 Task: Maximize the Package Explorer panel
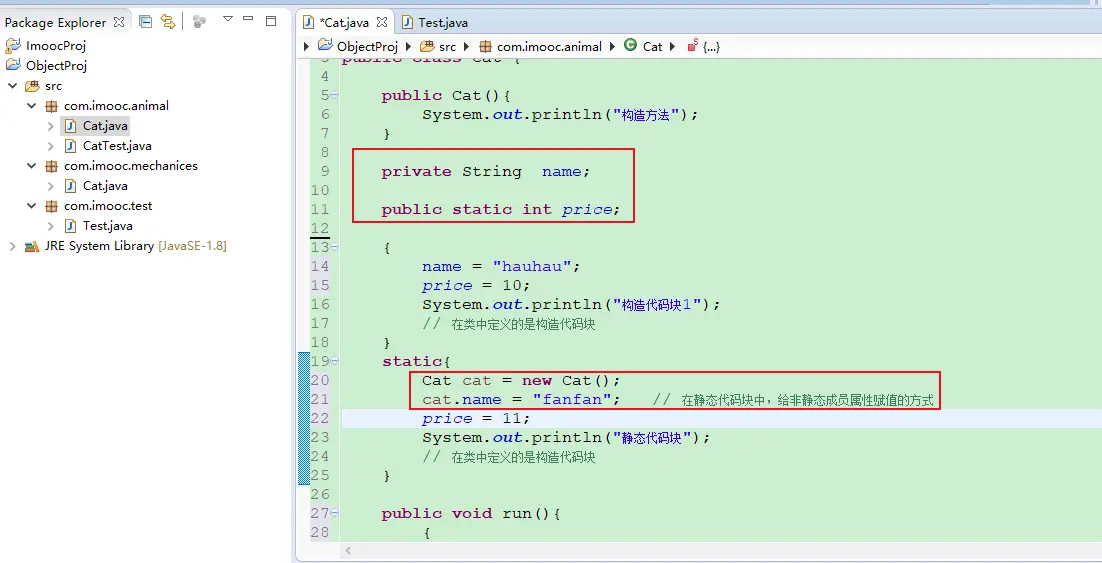[270, 20]
